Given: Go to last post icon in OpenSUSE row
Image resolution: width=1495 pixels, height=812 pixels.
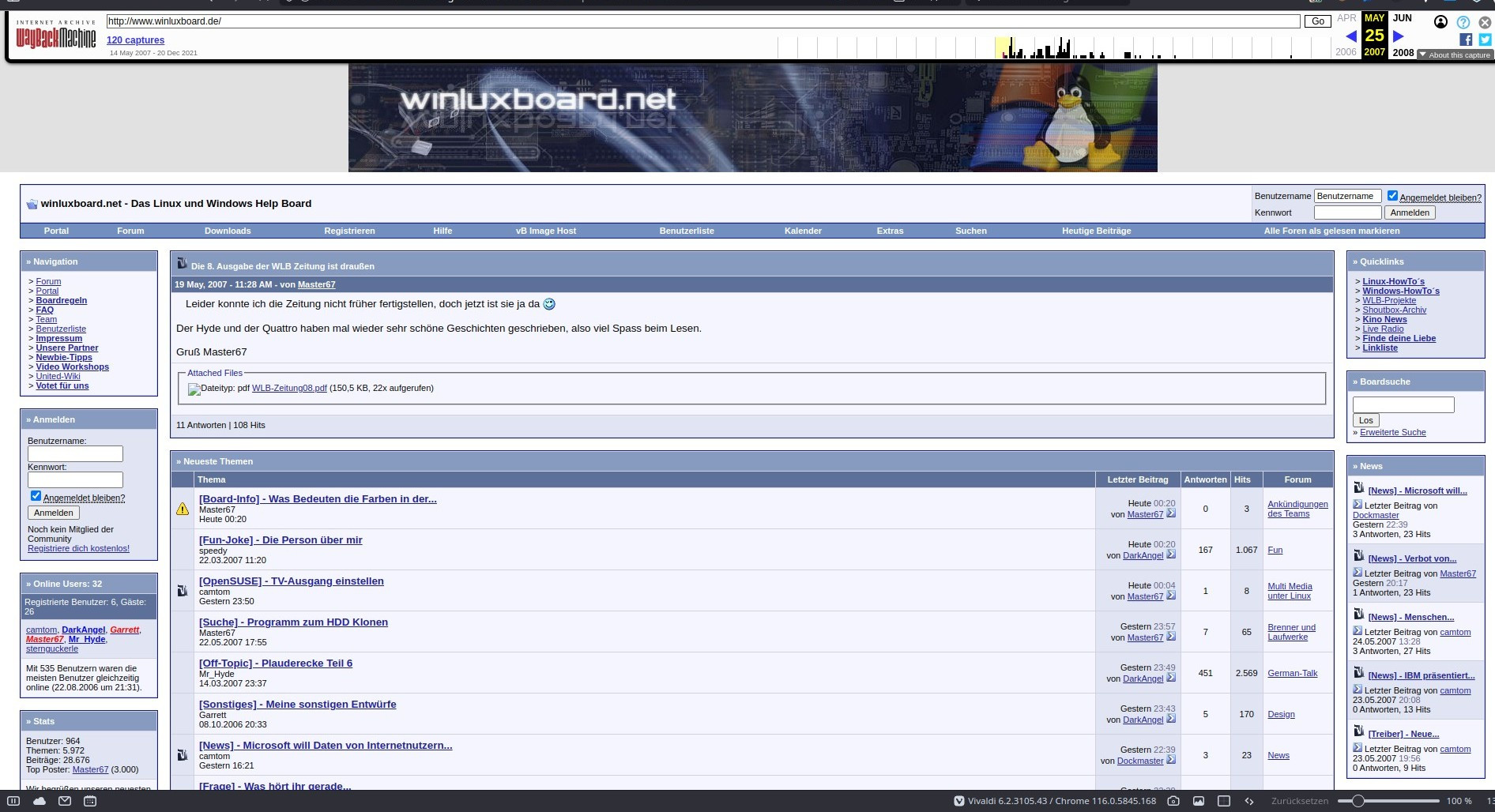Looking at the screenshot, I should [1171, 596].
